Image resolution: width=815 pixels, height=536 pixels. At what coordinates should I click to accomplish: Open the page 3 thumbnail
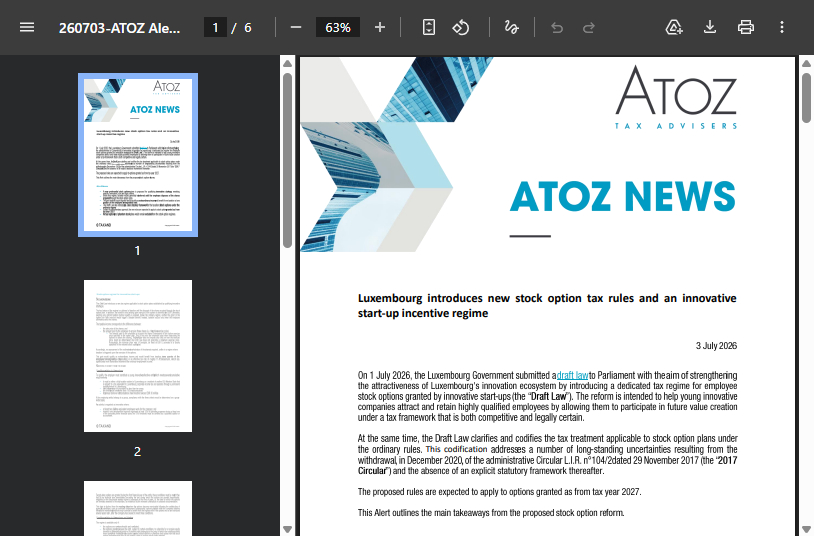pyautogui.click(x=138, y=508)
